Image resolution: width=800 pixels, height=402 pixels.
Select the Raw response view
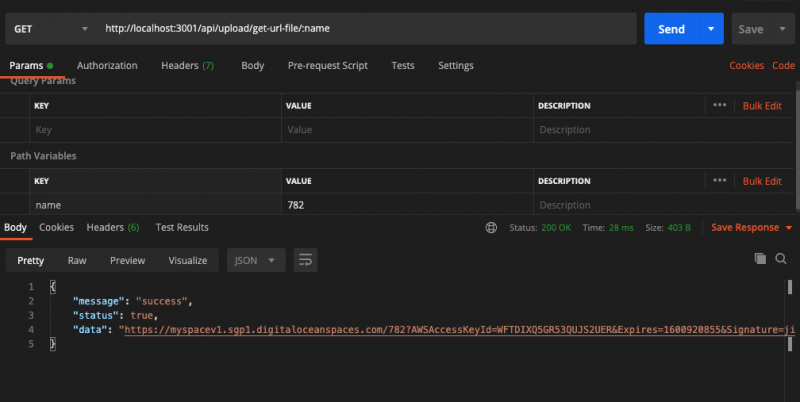point(77,260)
